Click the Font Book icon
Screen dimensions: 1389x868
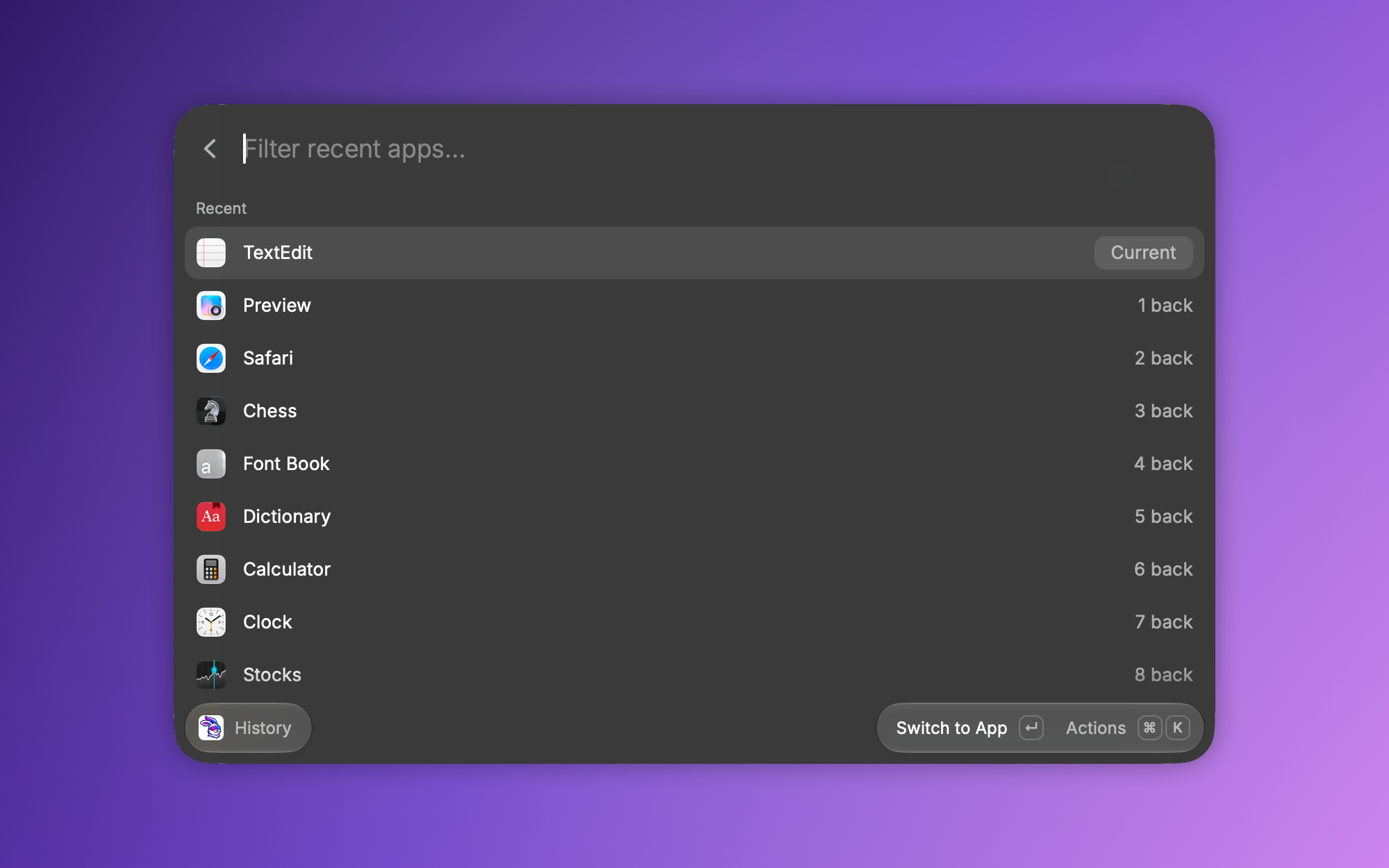211,464
